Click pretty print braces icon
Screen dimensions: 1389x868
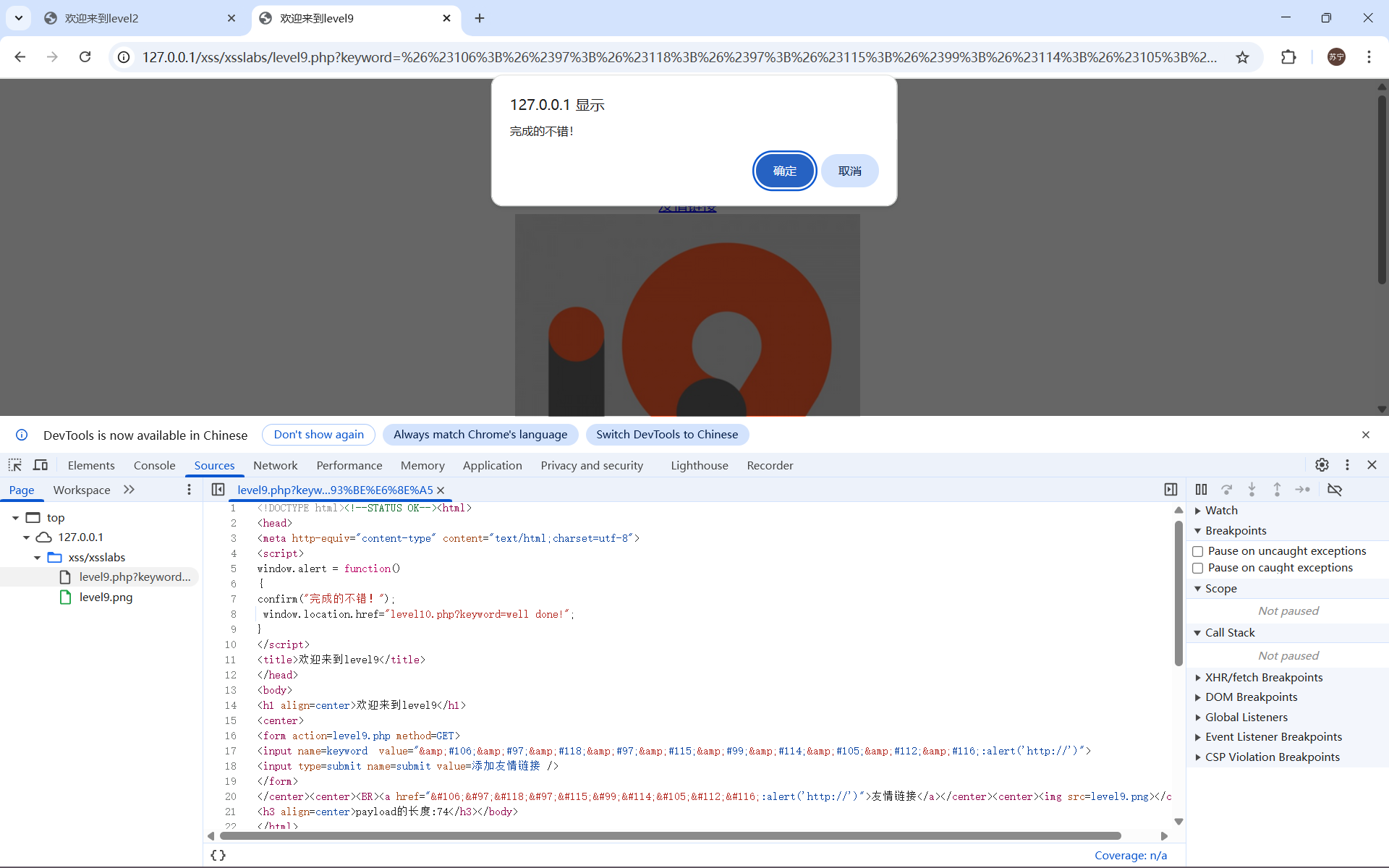218,855
